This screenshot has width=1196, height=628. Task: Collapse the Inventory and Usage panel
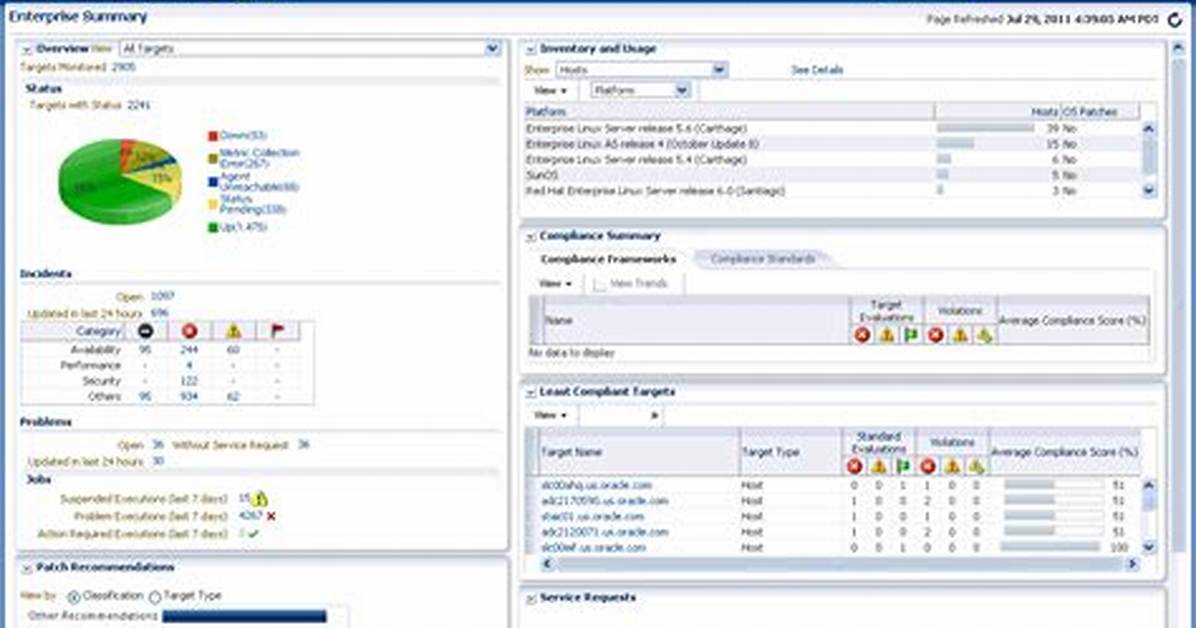click(531, 50)
